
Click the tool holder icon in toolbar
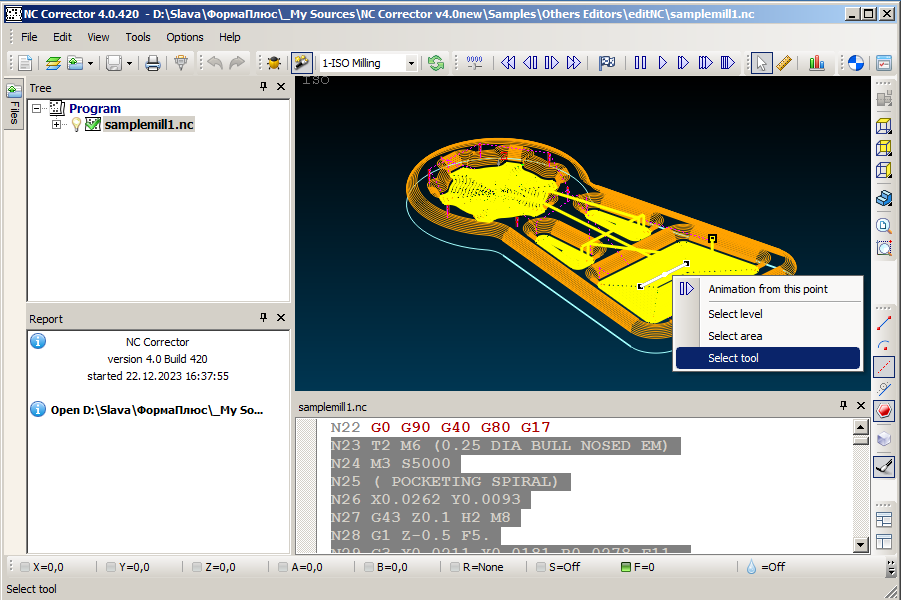click(181, 63)
